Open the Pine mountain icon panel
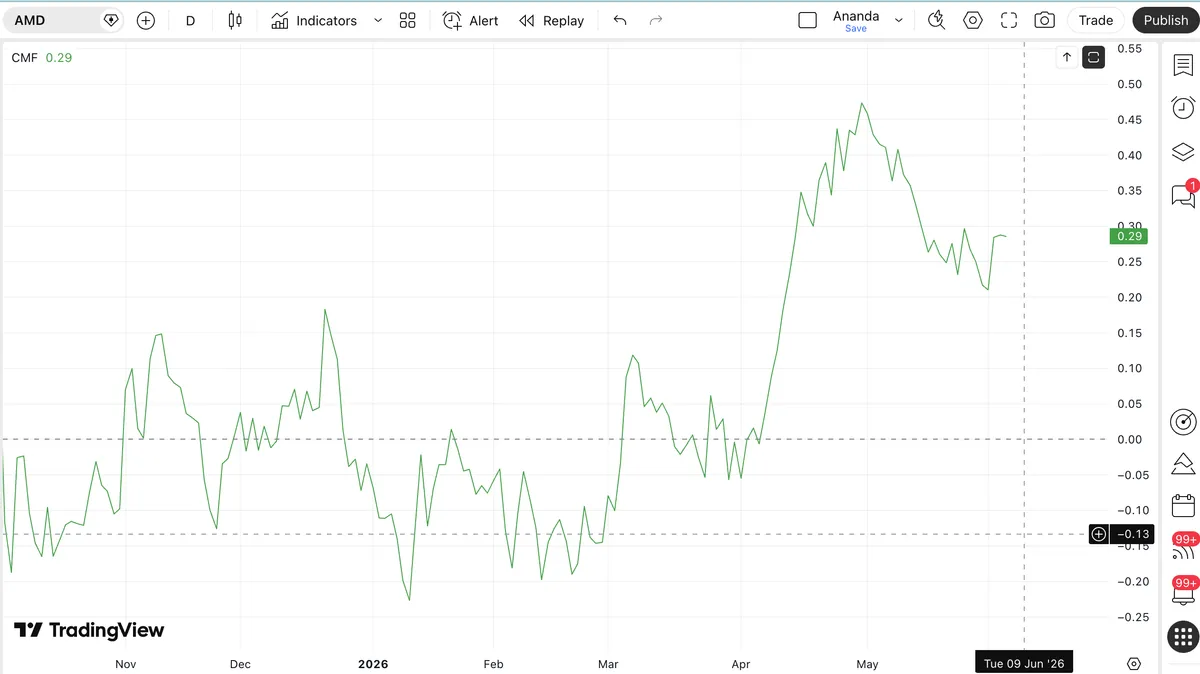The height and width of the screenshot is (674, 1200). coord(1183,464)
